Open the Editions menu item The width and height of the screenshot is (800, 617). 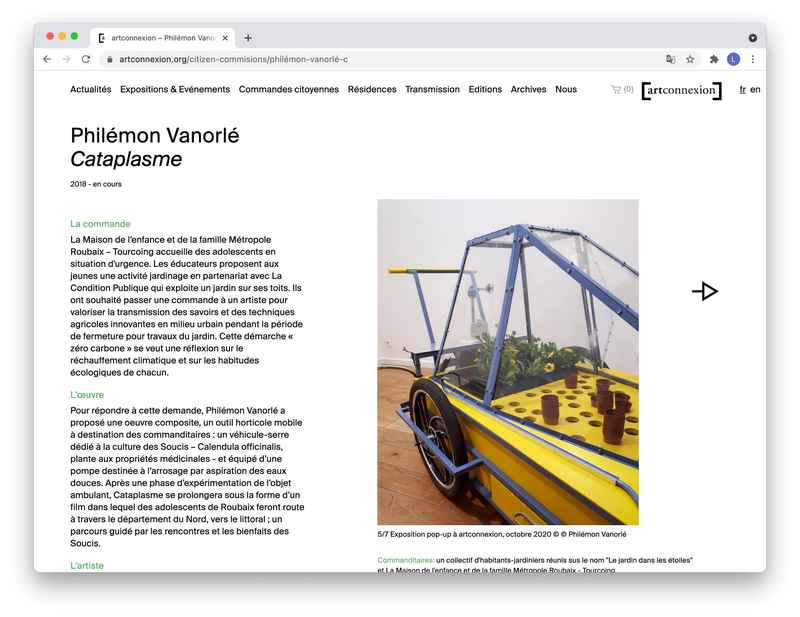click(485, 89)
